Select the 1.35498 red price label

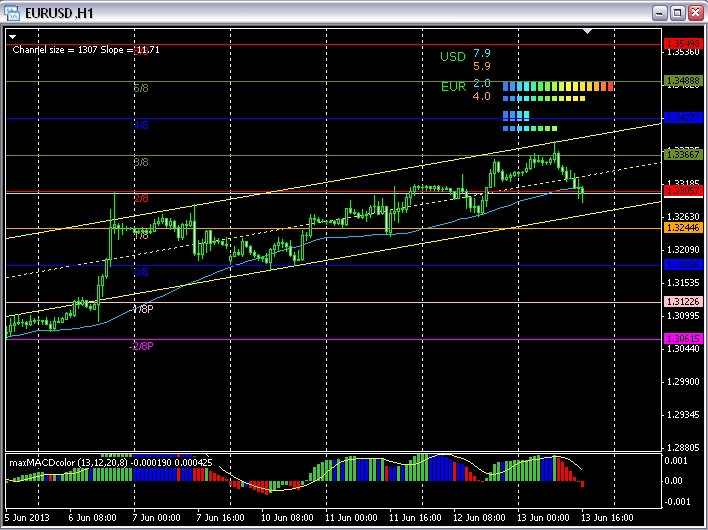[683, 44]
